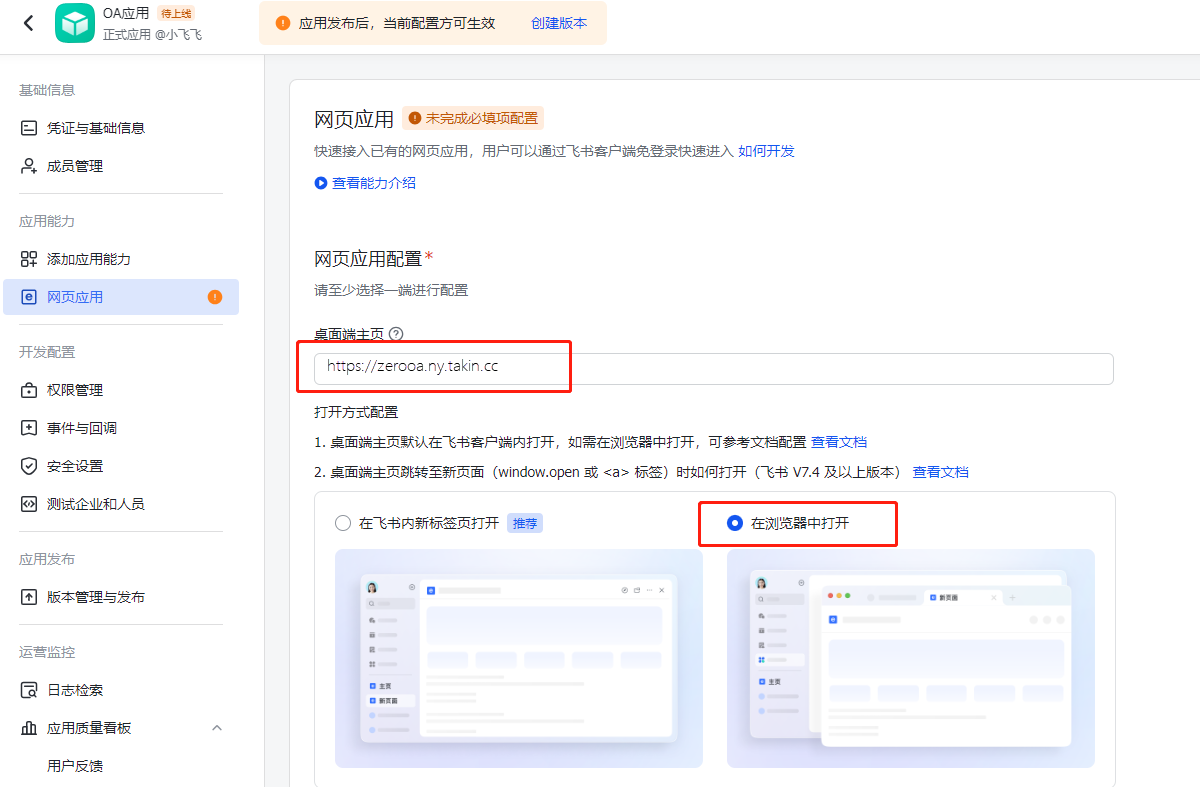Image resolution: width=1200 pixels, height=787 pixels.
Task: Click the 网页应用 sidebar icon
Action: 29,297
